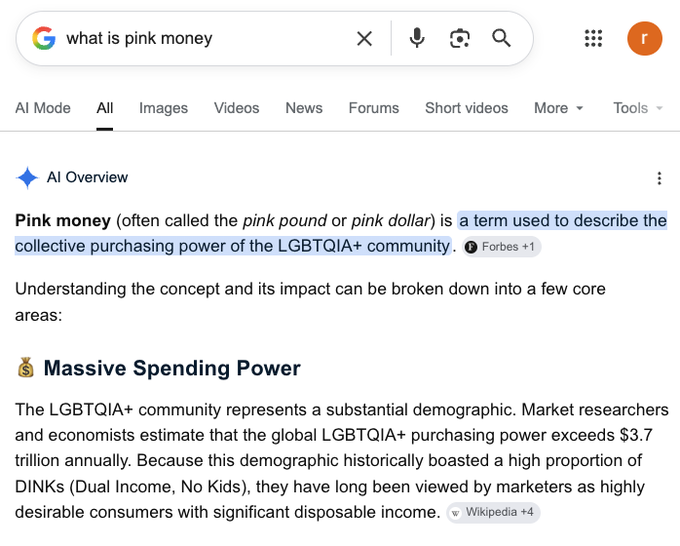The width and height of the screenshot is (680, 546).
Task: Switch to the Images tab
Action: [x=163, y=108]
